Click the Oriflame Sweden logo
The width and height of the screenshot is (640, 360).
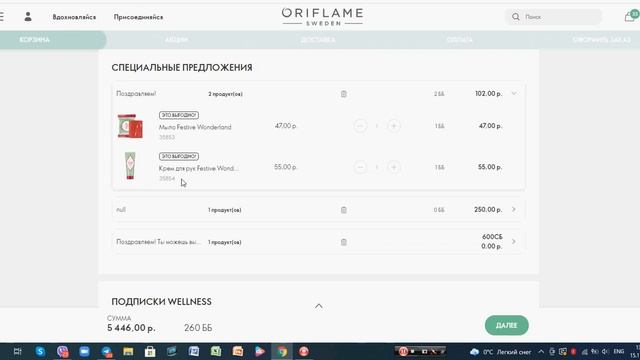coord(322,17)
